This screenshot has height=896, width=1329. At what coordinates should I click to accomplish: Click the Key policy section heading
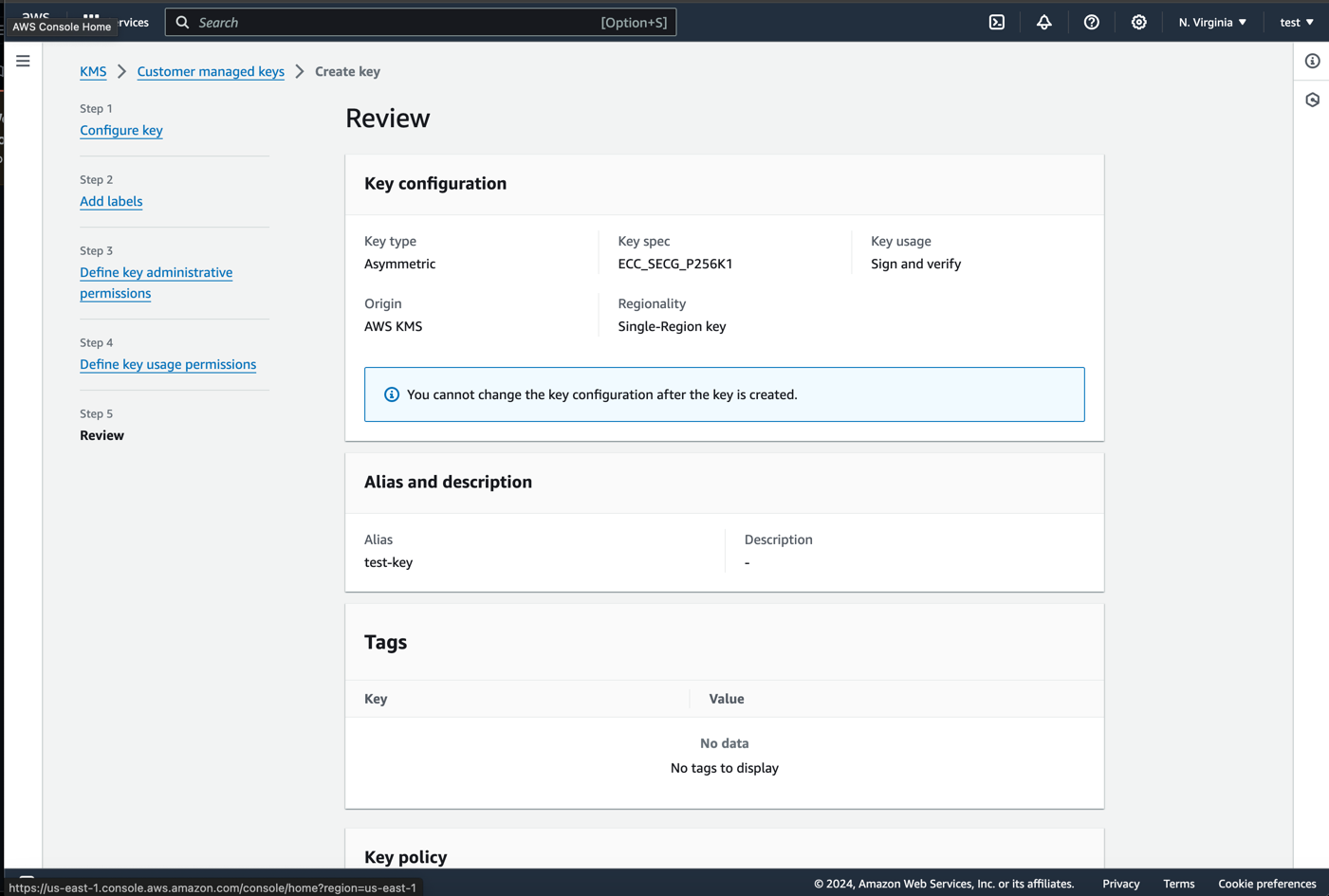(x=406, y=856)
